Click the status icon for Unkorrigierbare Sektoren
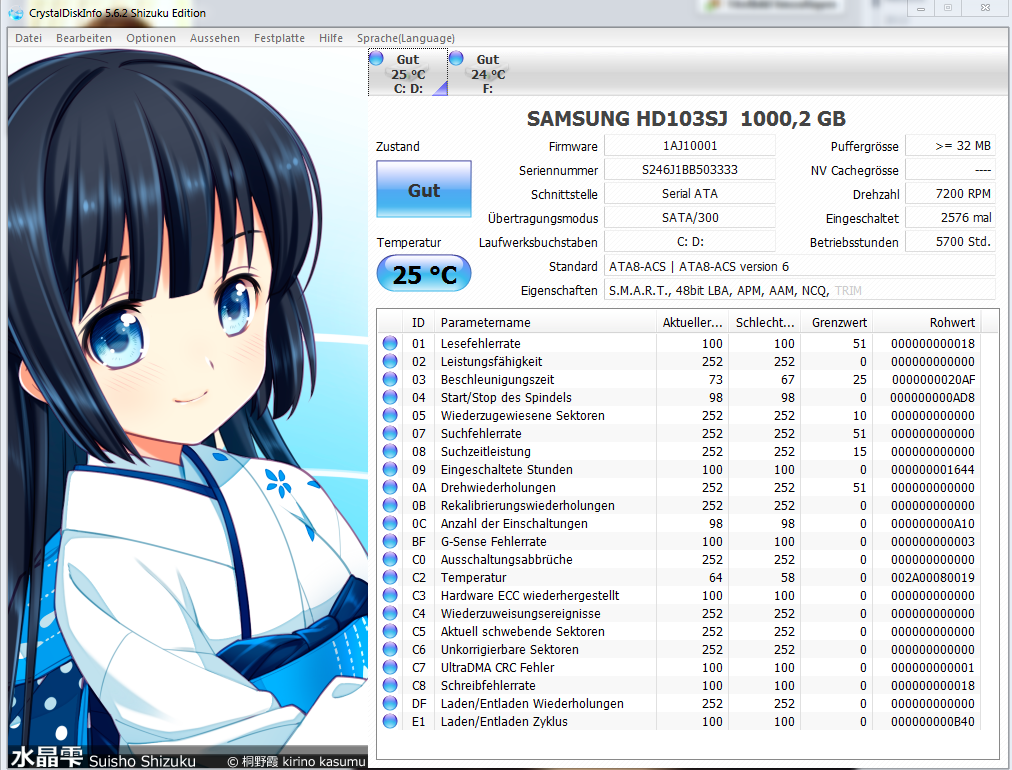The width and height of the screenshot is (1012, 770). pyautogui.click(x=390, y=649)
